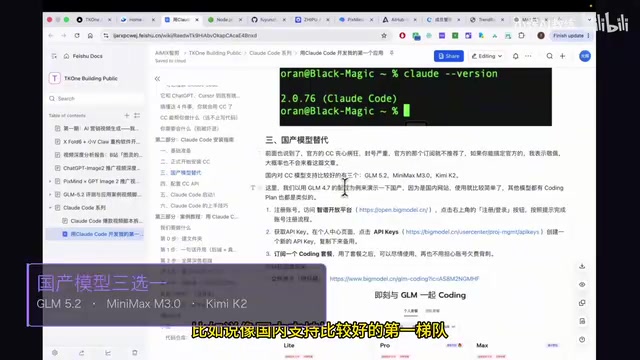Click the browser forward arrow
The image size is (640, 360).
coord(64,36)
